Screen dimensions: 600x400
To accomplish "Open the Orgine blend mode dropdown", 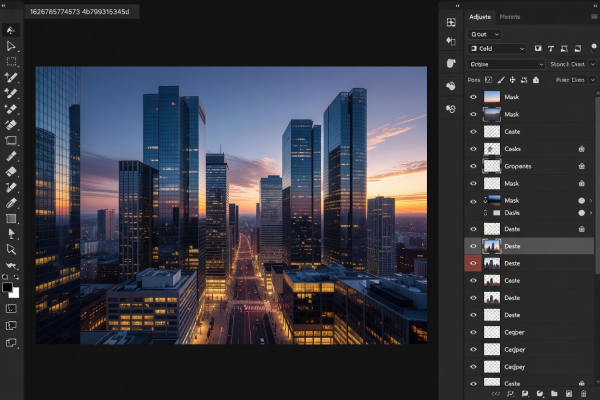I will (505, 64).
